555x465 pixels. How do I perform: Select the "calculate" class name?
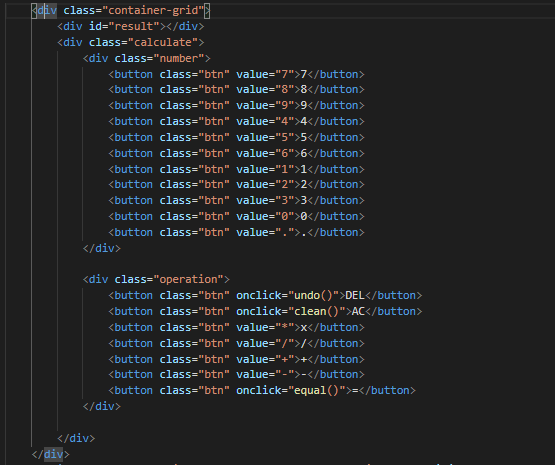[163, 42]
